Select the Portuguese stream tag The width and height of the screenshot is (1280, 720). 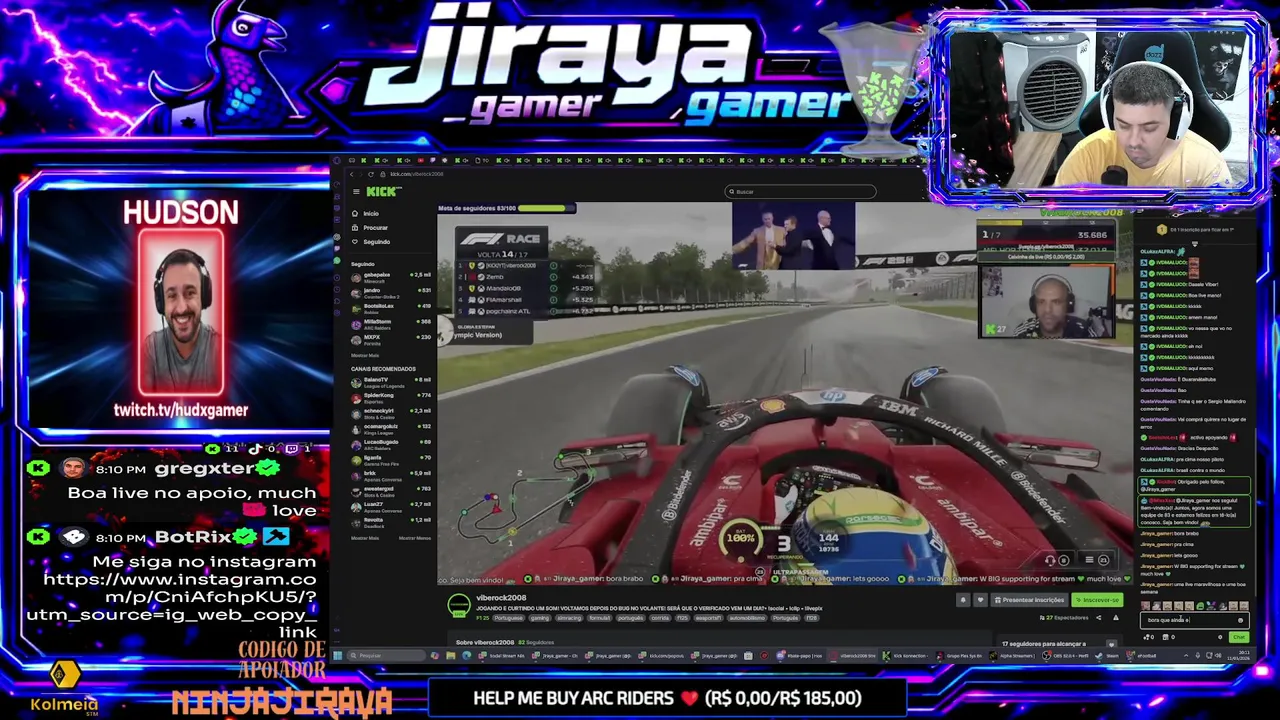pos(509,618)
